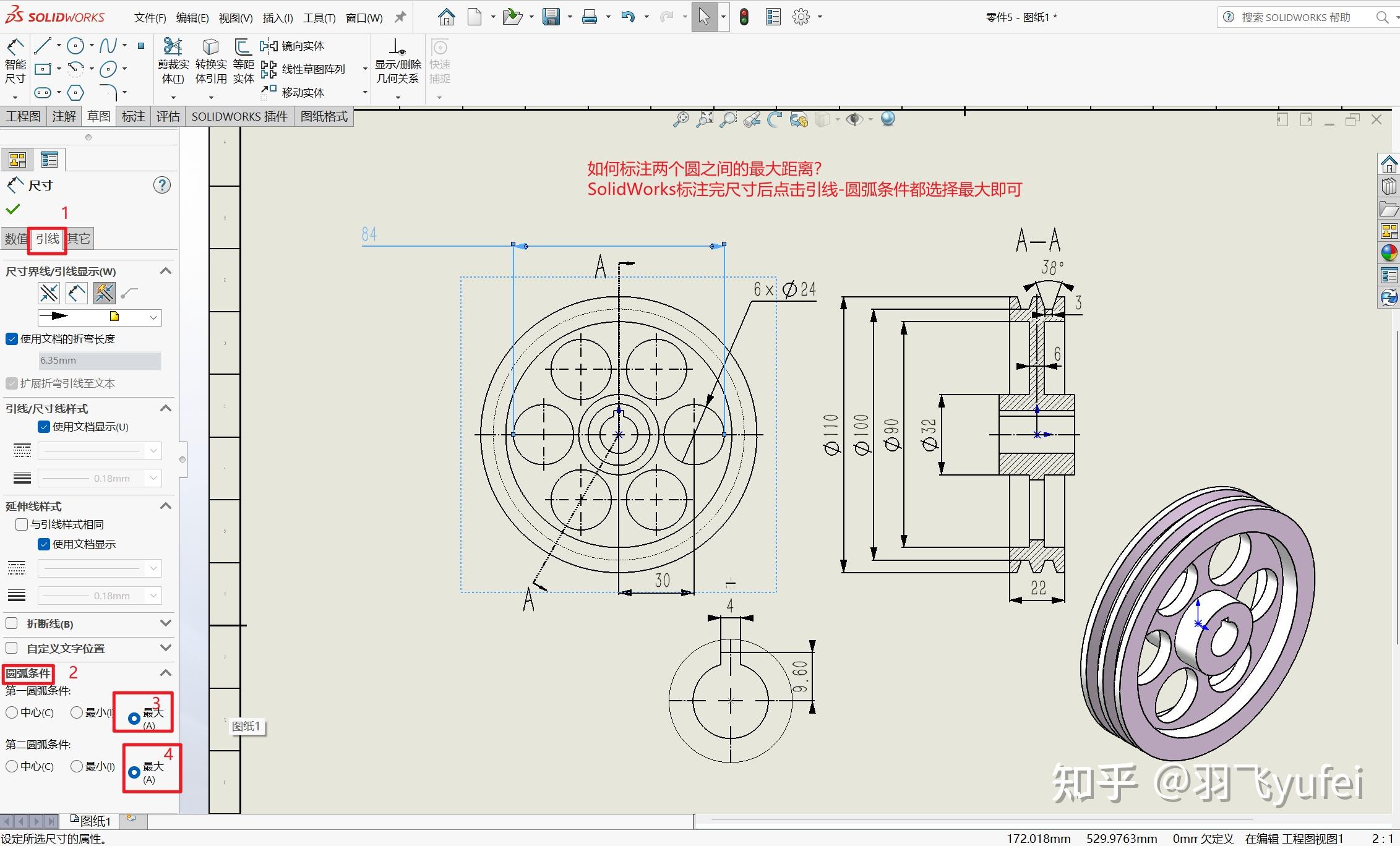Select the Spline sketch tool
The height and width of the screenshot is (846, 1400).
108,45
